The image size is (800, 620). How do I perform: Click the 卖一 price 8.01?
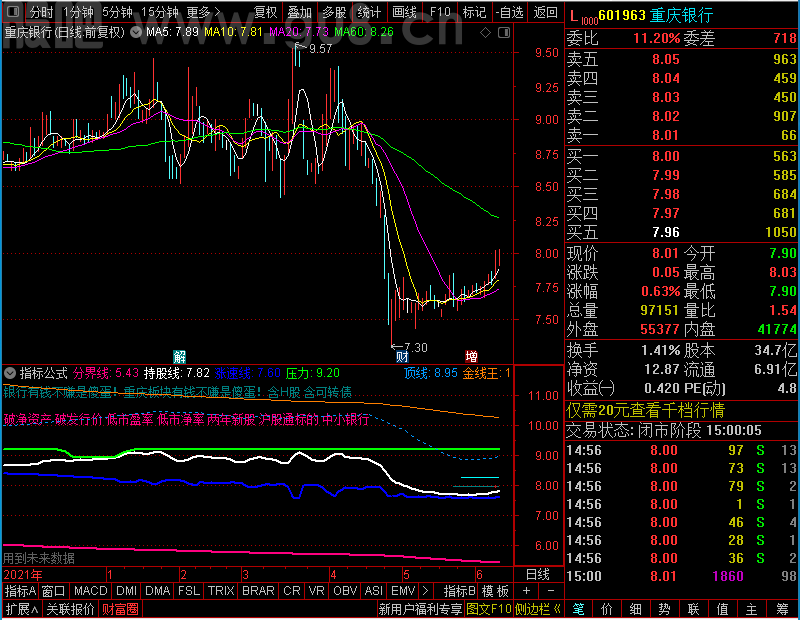665,135
